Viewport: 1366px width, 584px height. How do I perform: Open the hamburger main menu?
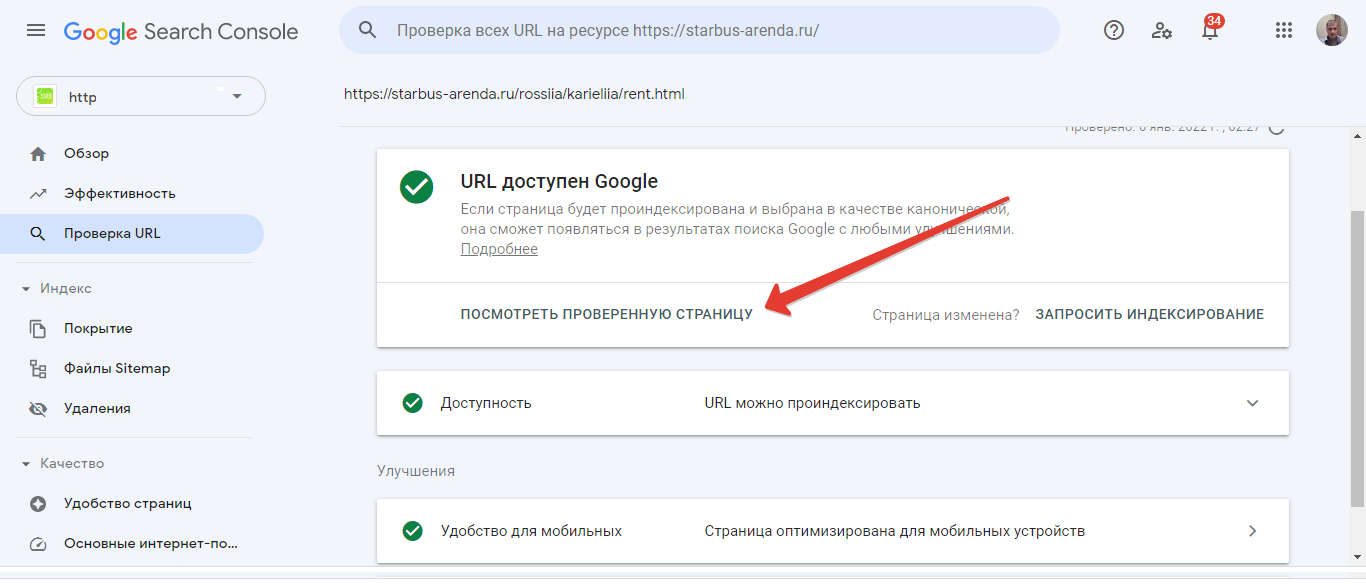pos(36,31)
